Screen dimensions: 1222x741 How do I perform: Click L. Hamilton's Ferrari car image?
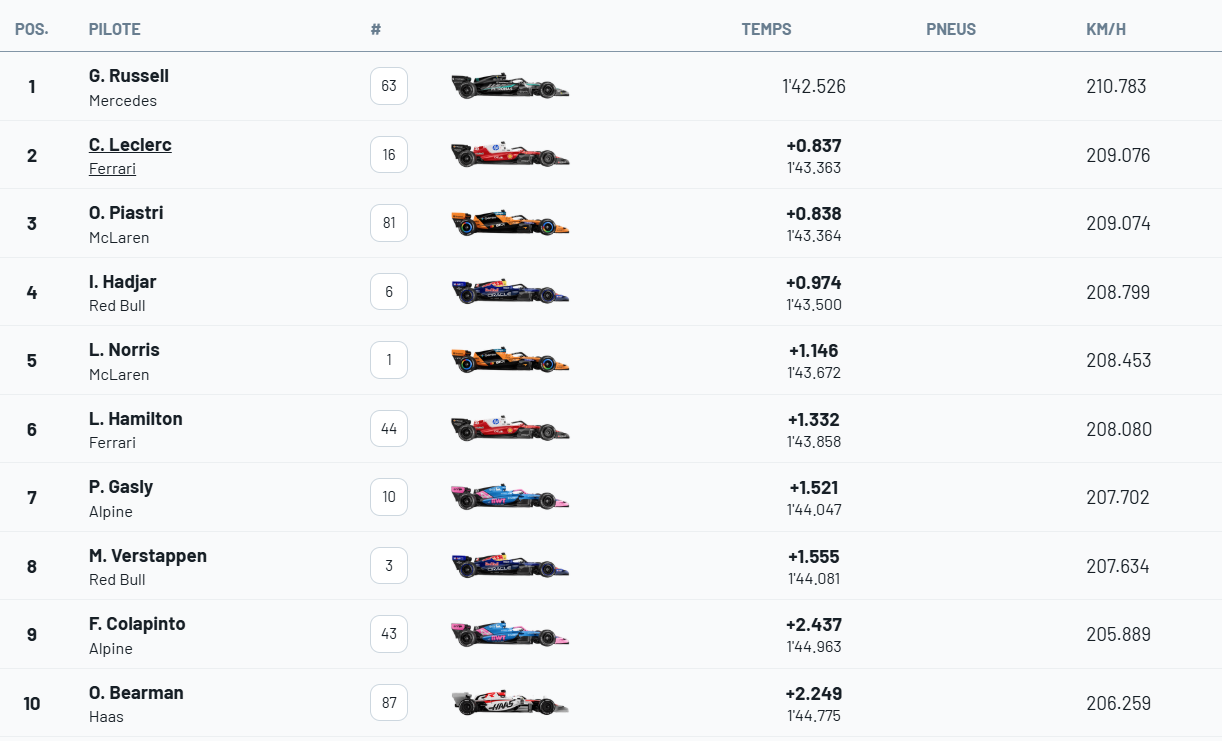[510, 429]
